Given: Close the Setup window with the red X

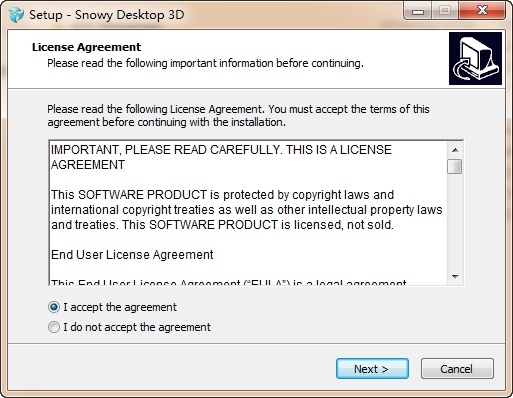Looking at the screenshot, I should pos(482,11).
